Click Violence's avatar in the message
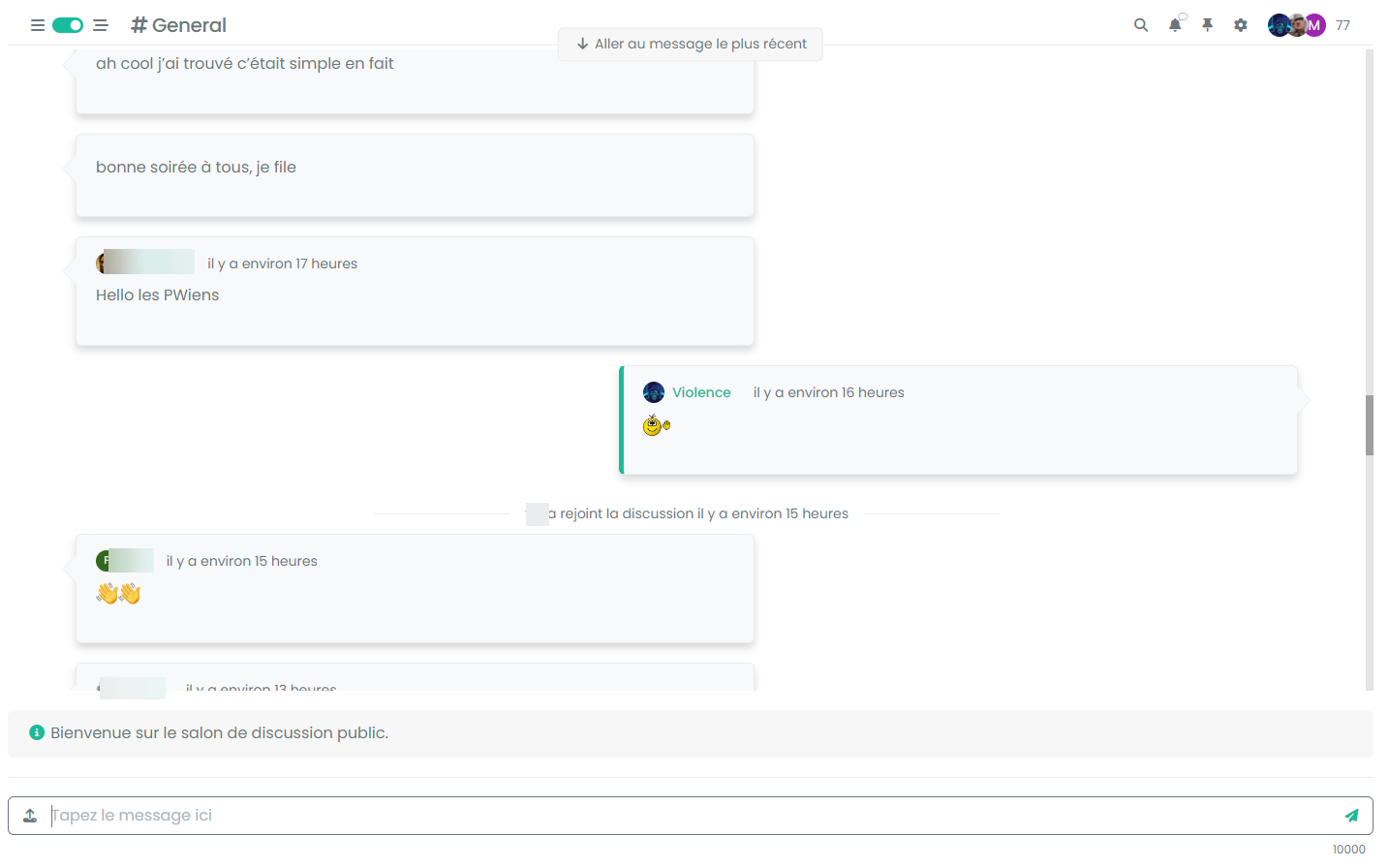This screenshot has width=1389, height=868. (654, 392)
